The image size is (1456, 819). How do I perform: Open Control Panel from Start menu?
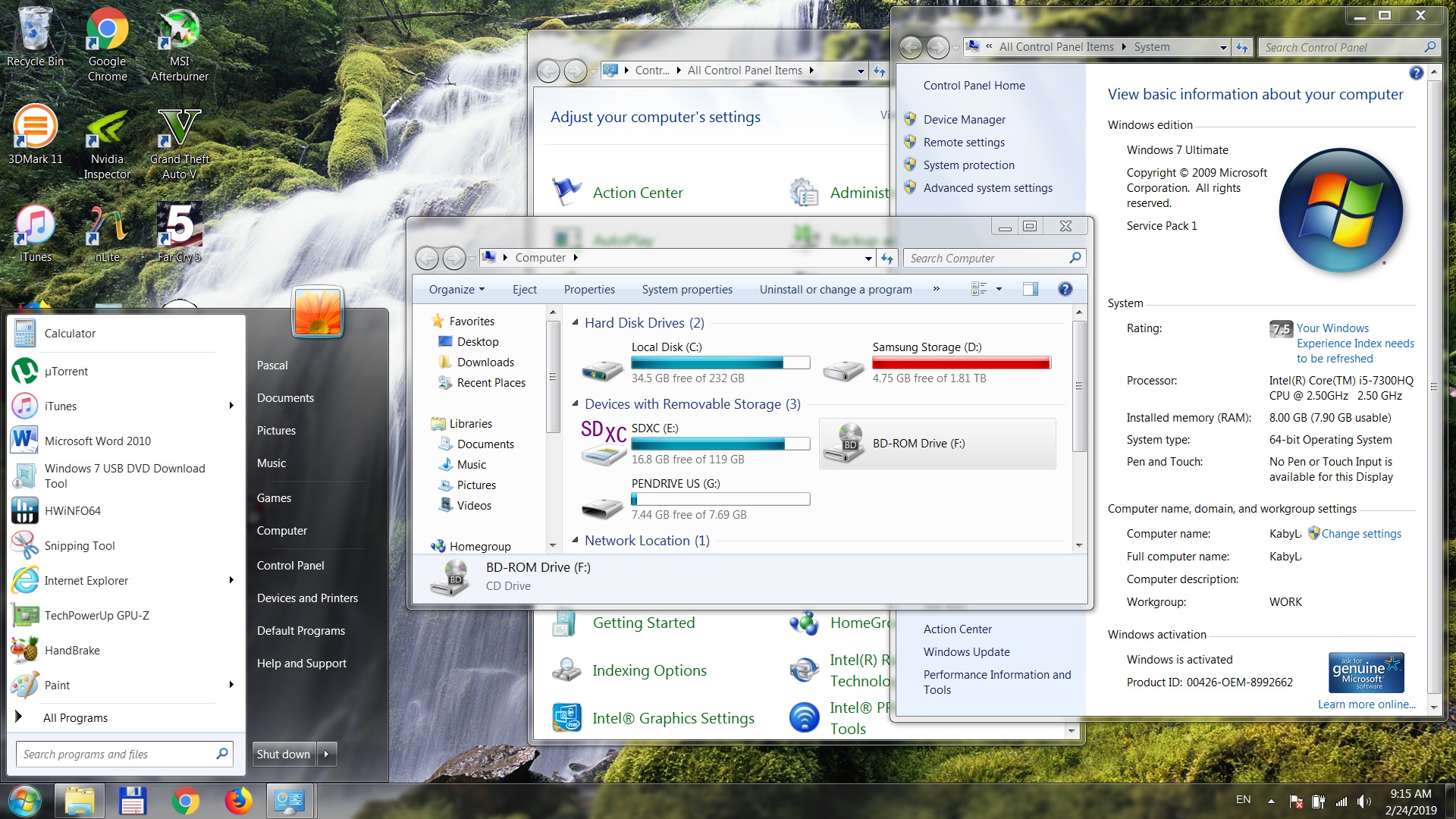pos(290,565)
